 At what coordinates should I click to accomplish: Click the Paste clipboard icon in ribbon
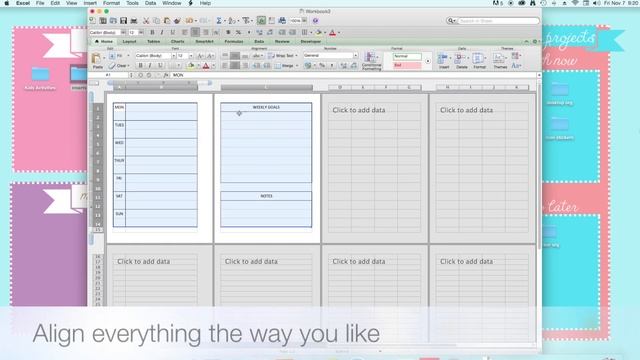[97, 58]
